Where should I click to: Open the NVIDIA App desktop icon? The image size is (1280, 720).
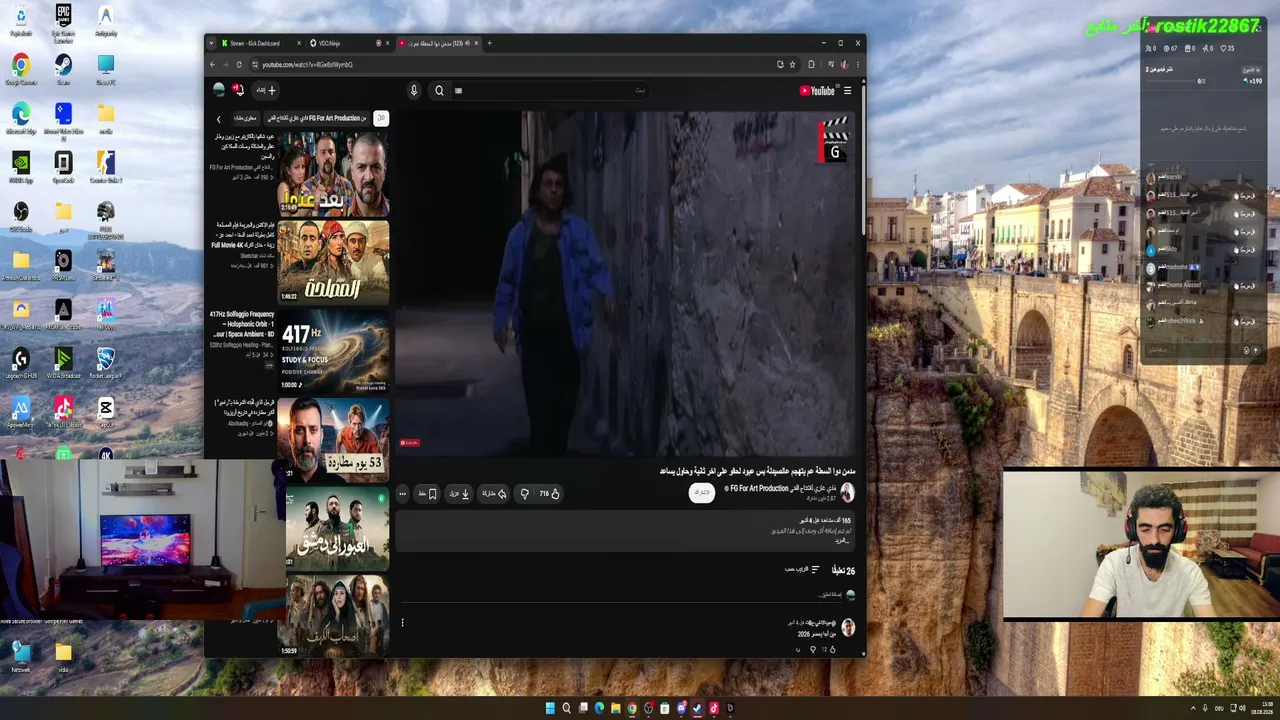[21, 165]
